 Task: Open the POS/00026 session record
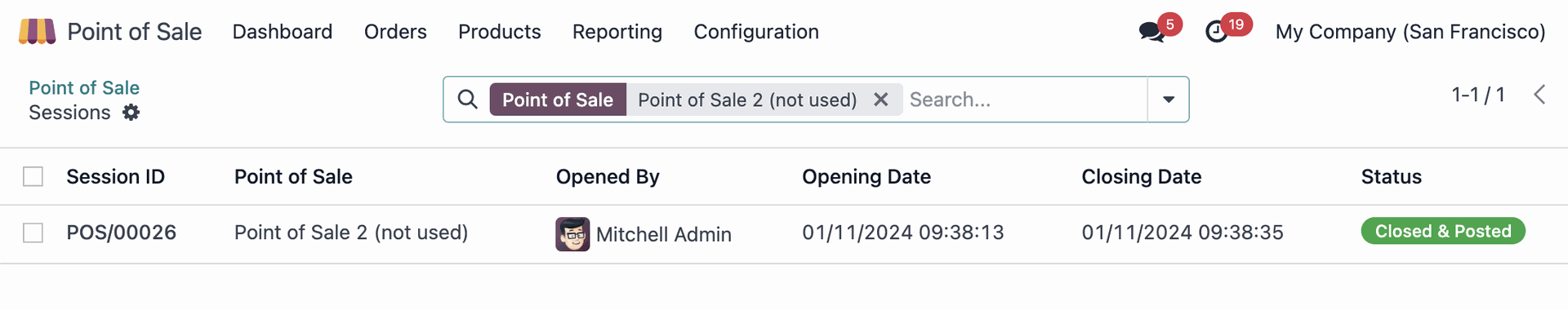(121, 232)
